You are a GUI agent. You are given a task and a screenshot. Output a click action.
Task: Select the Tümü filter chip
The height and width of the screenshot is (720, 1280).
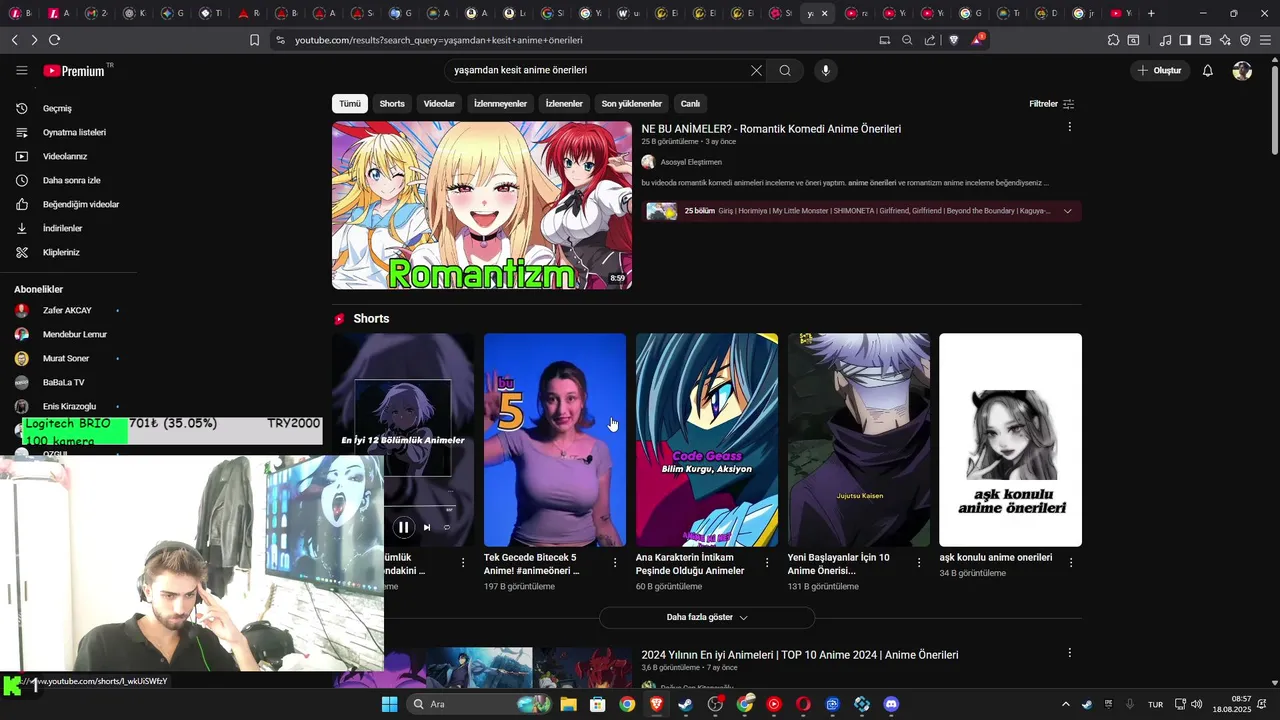349,103
